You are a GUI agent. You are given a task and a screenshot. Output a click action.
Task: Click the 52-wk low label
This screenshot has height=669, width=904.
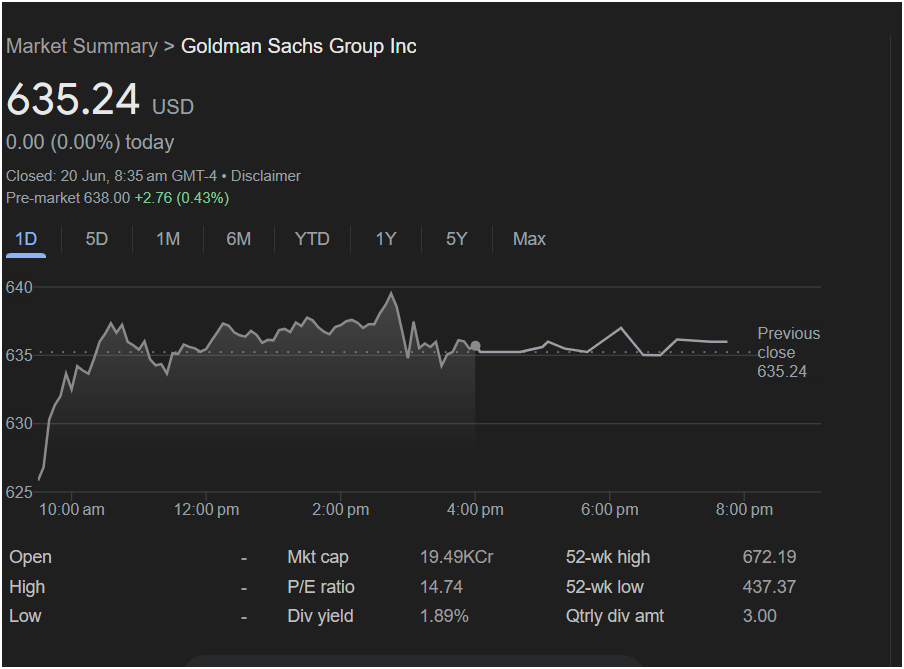pyautogui.click(x=604, y=587)
